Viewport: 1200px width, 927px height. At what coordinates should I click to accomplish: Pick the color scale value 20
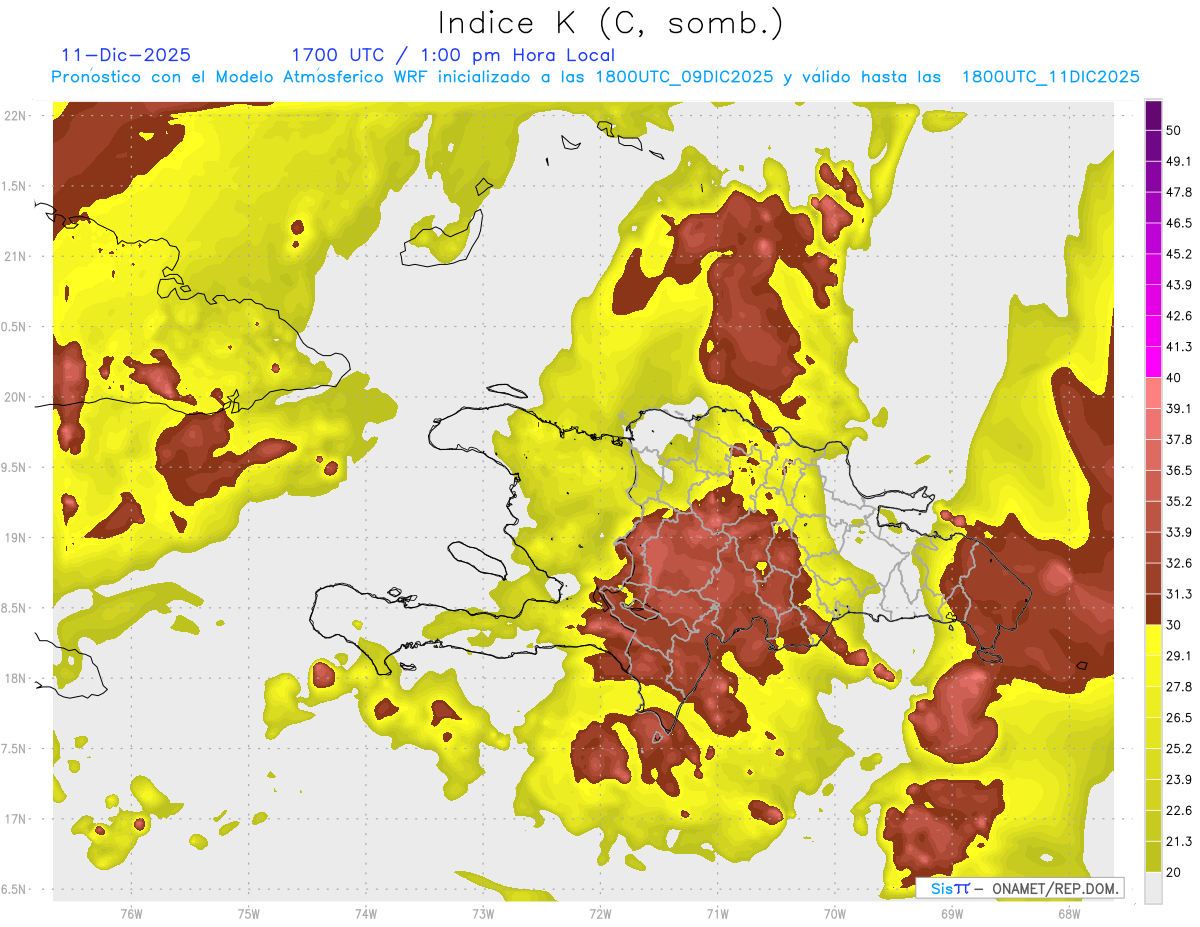(1174, 872)
